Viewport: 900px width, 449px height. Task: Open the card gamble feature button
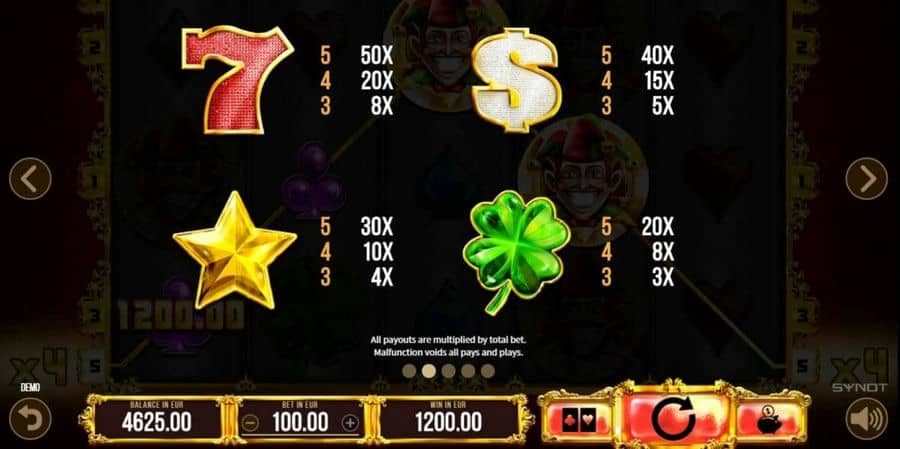[x=577, y=420]
